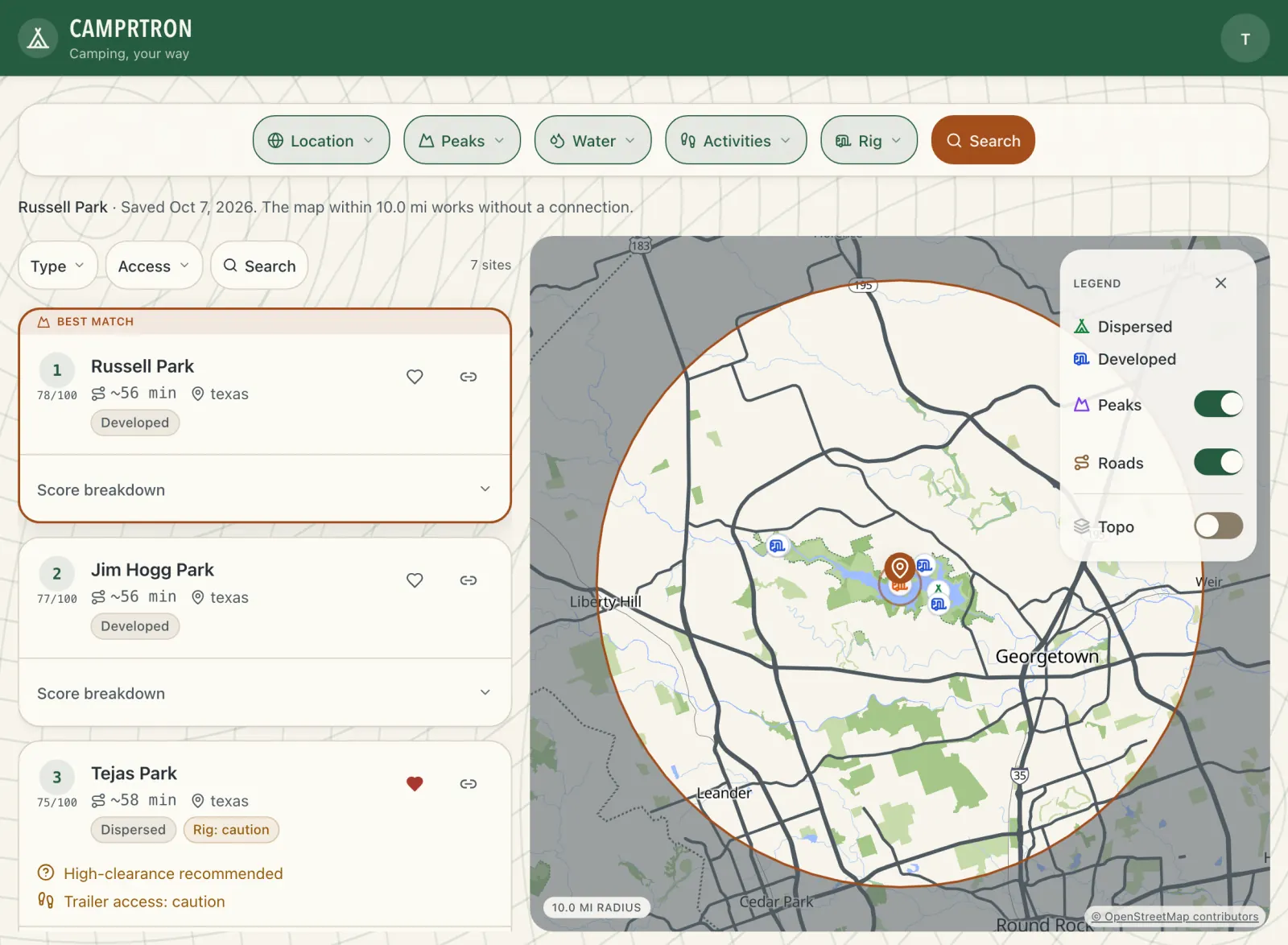Click the orange Search button
This screenshot has width=1288, height=945.
pyautogui.click(x=983, y=140)
